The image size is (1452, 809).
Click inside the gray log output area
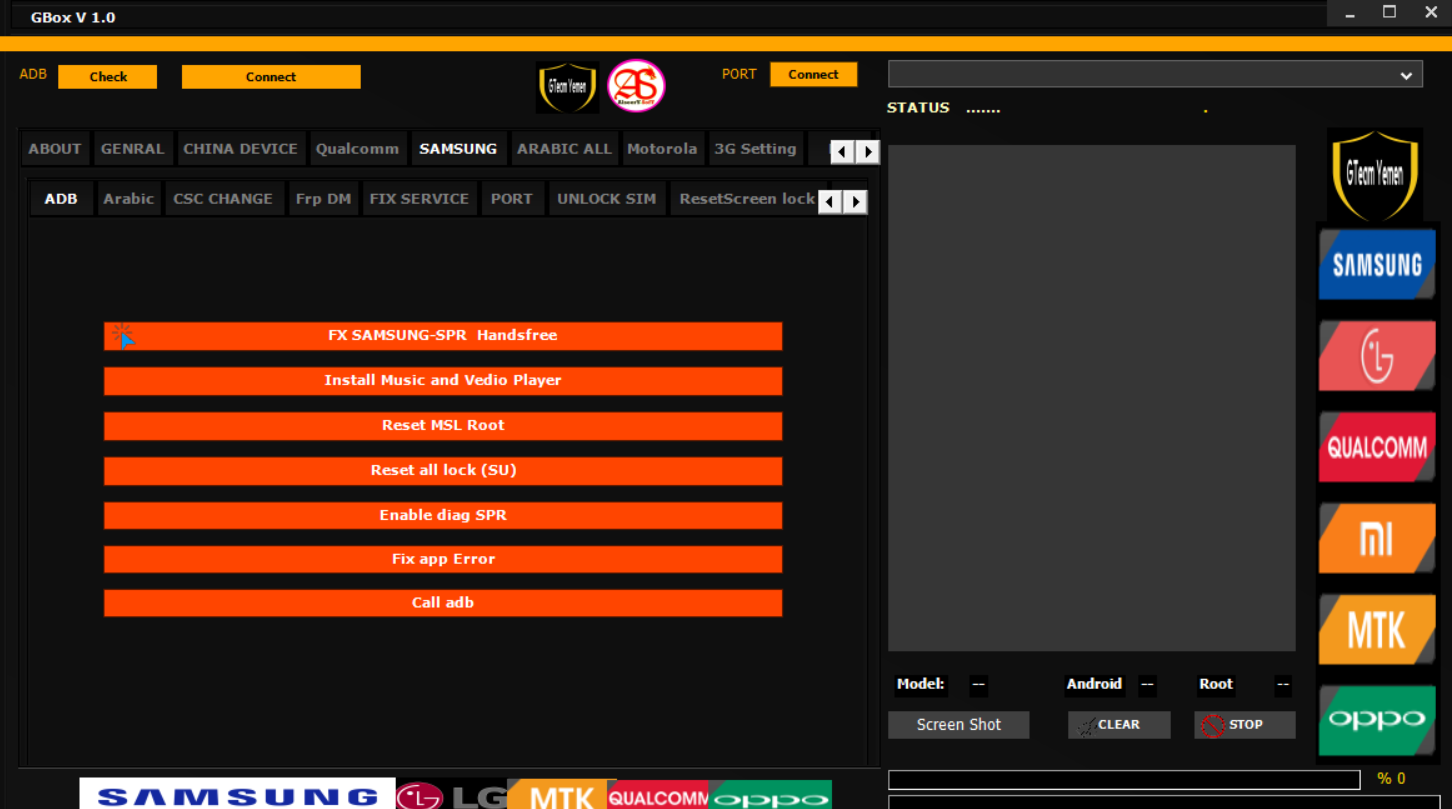1092,398
